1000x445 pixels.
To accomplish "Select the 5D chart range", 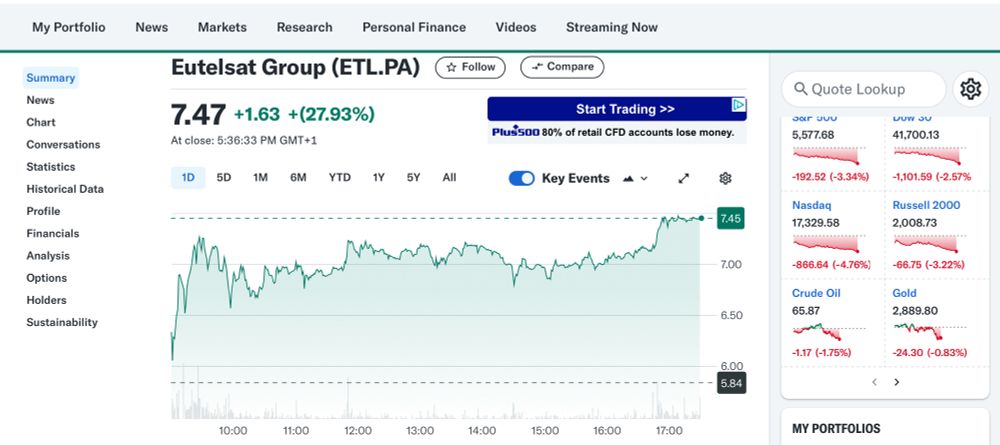I will pyautogui.click(x=224, y=178).
